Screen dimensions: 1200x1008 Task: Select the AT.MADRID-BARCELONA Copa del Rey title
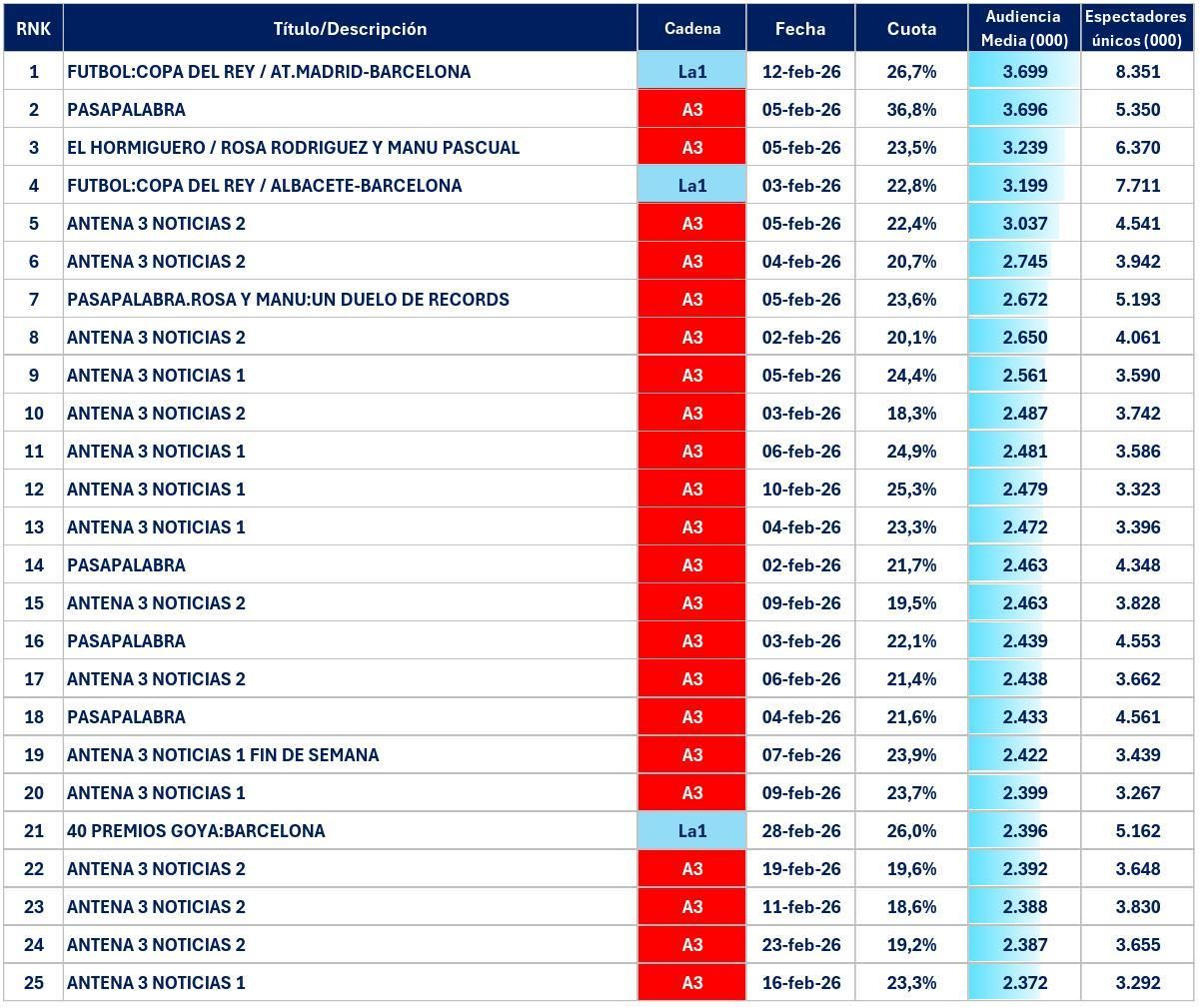[269, 72]
